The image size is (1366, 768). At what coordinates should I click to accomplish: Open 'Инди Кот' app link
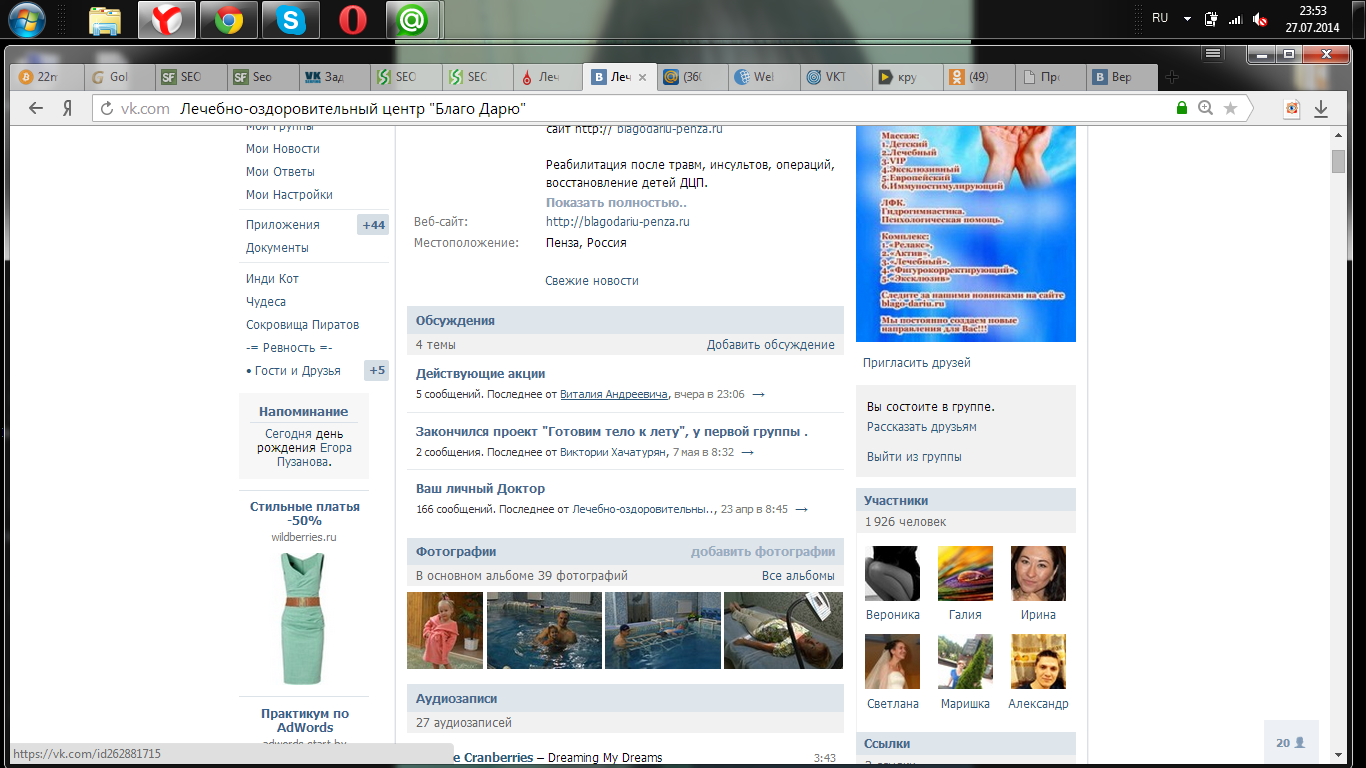tap(272, 279)
